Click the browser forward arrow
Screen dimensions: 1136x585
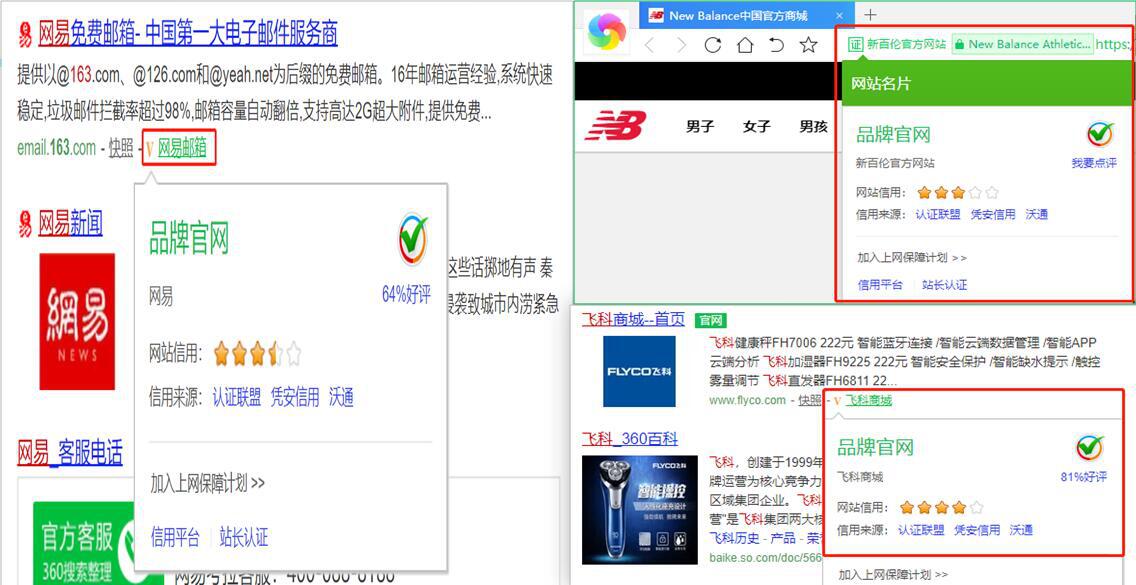coord(681,45)
